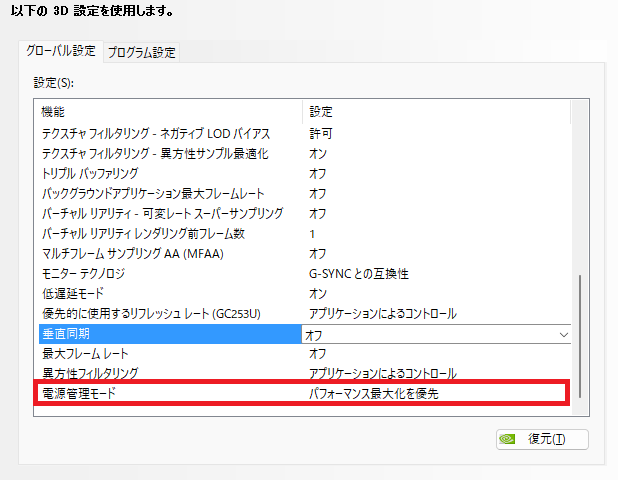Click the パフォーマンス最大化を優先 value
This screenshot has height=480, width=618.
coord(373,393)
